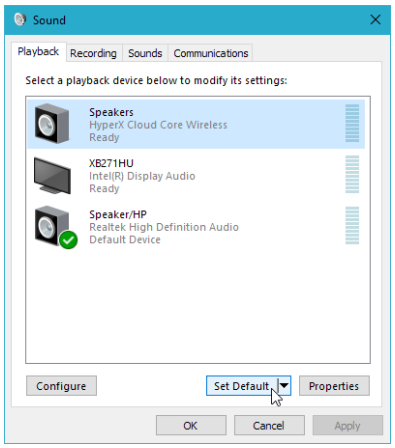
Task: Open device Properties
Action: 334,386
